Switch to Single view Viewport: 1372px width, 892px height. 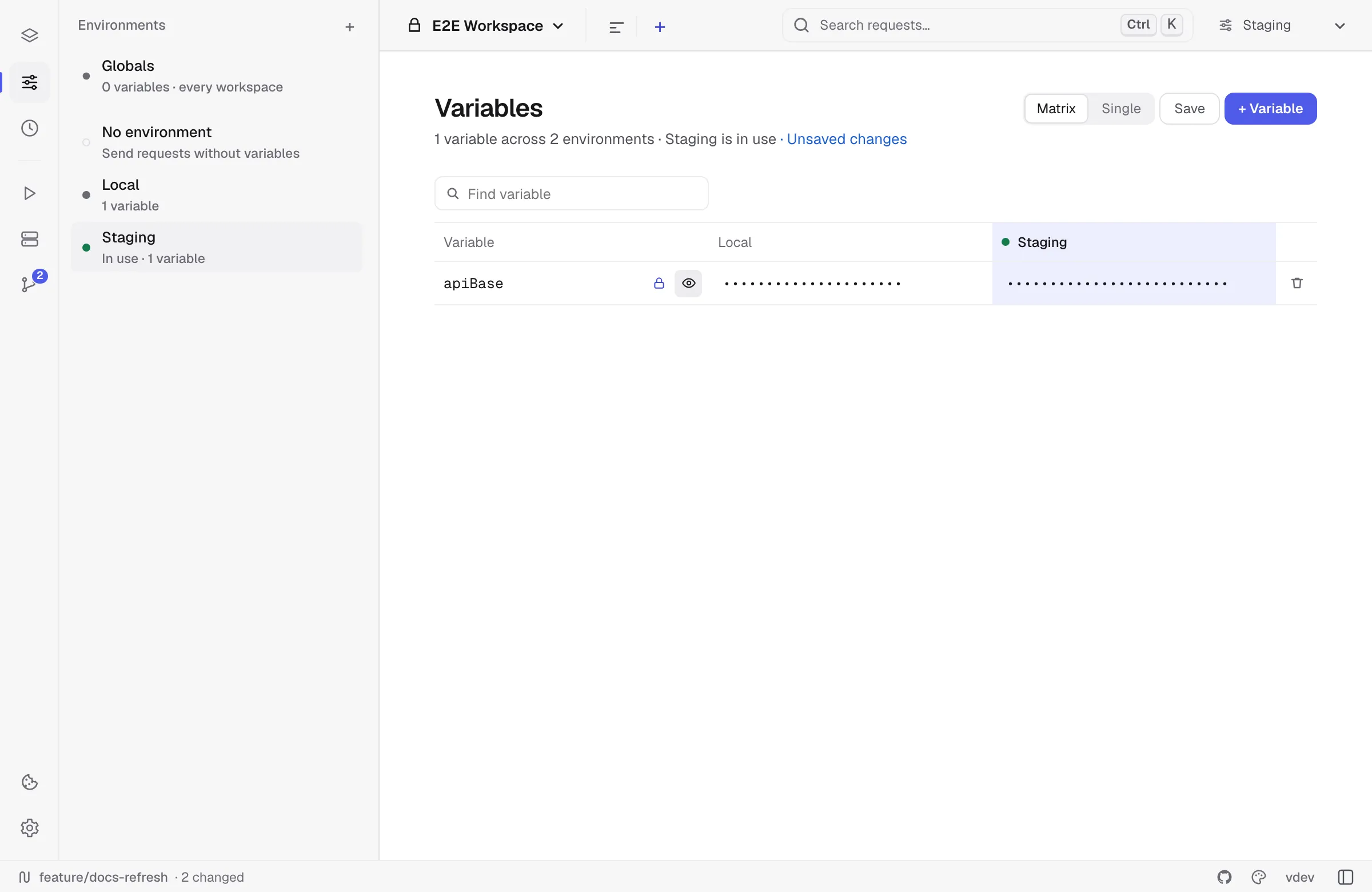[1121, 109]
